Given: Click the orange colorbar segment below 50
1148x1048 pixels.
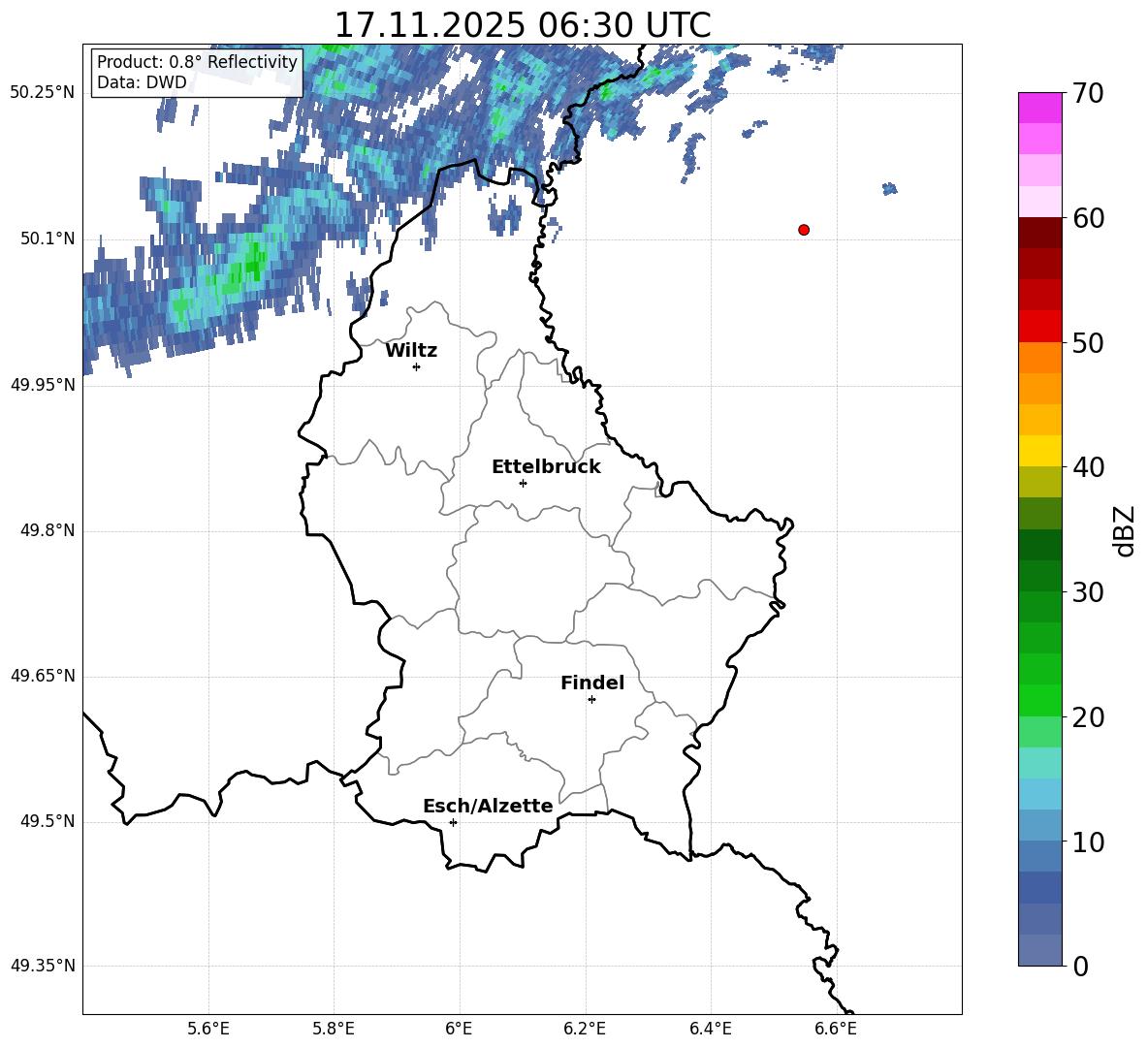Looking at the screenshot, I should pos(1040,357).
